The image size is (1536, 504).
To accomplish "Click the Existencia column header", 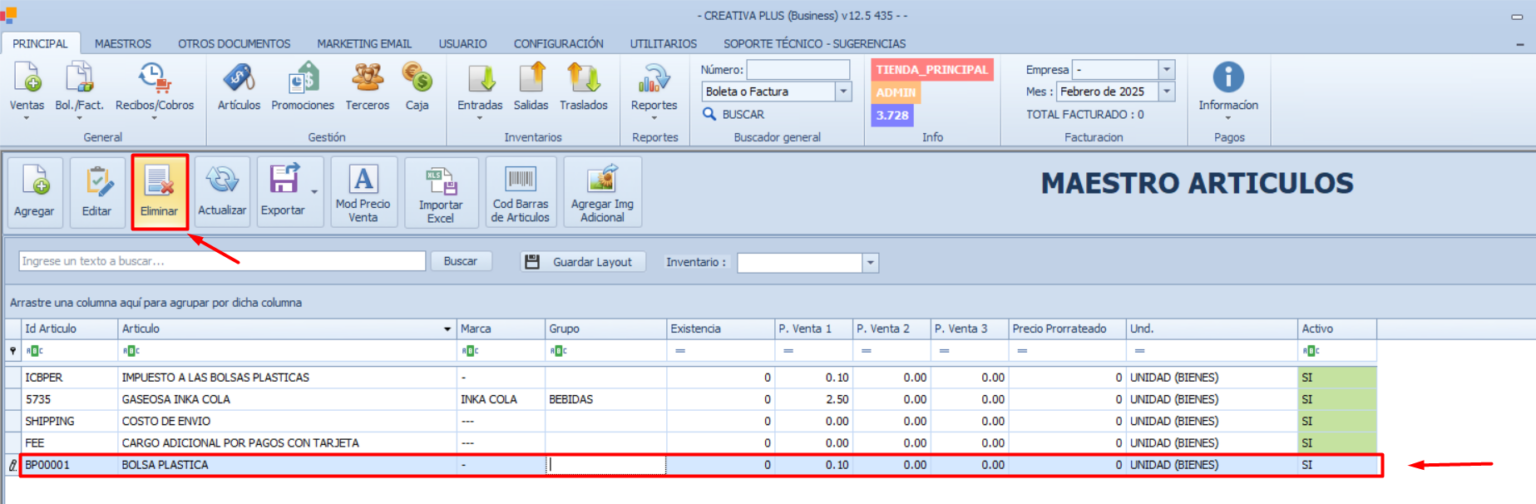I will (x=720, y=329).
